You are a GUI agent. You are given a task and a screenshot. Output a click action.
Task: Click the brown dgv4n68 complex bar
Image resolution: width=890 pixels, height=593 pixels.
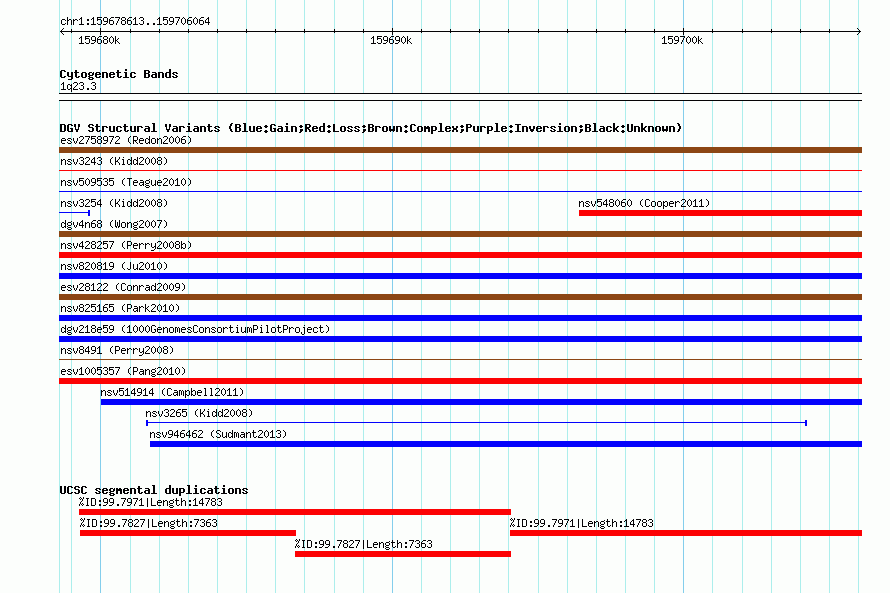[460, 234]
